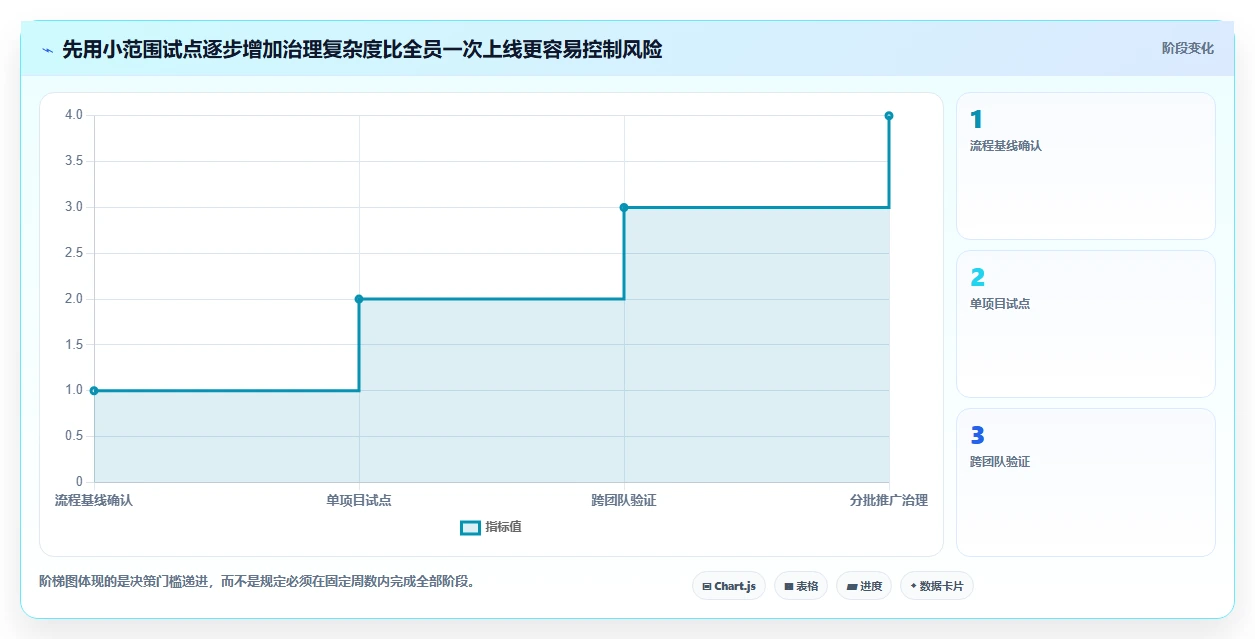This screenshot has width=1255, height=639.
Task: Click the data point at value 3.0
Action: point(624,207)
